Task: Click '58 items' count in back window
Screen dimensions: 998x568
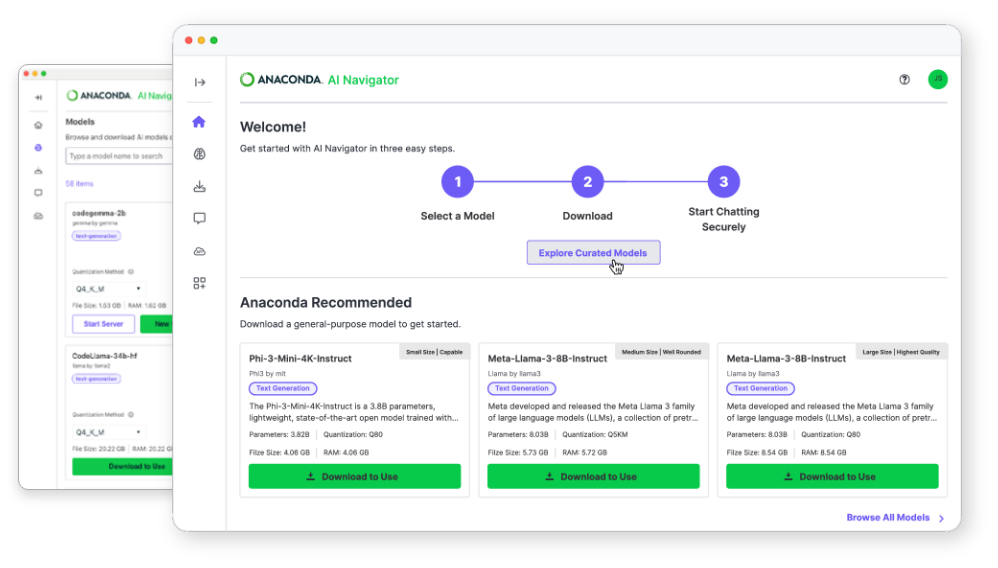Action: click(x=80, y=183)
